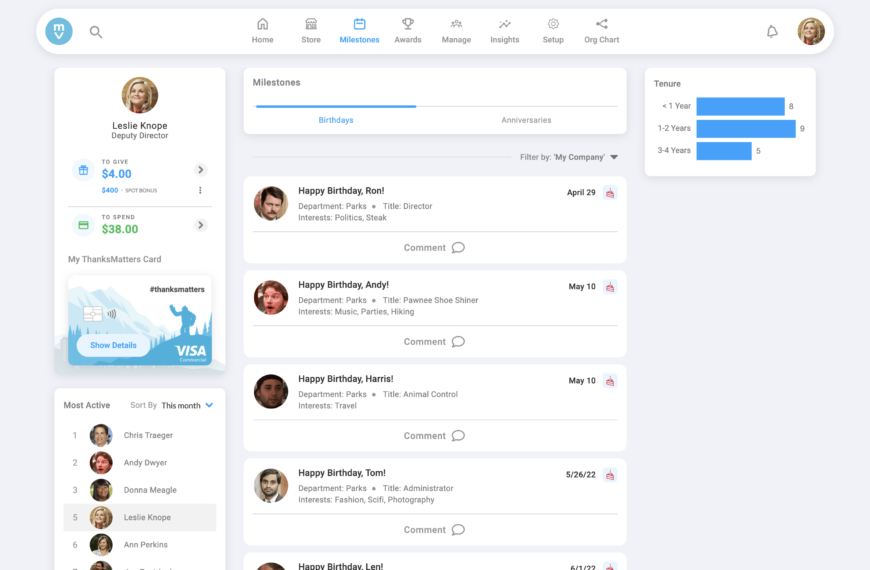Click the To Give gift icon

click(83, 170)
